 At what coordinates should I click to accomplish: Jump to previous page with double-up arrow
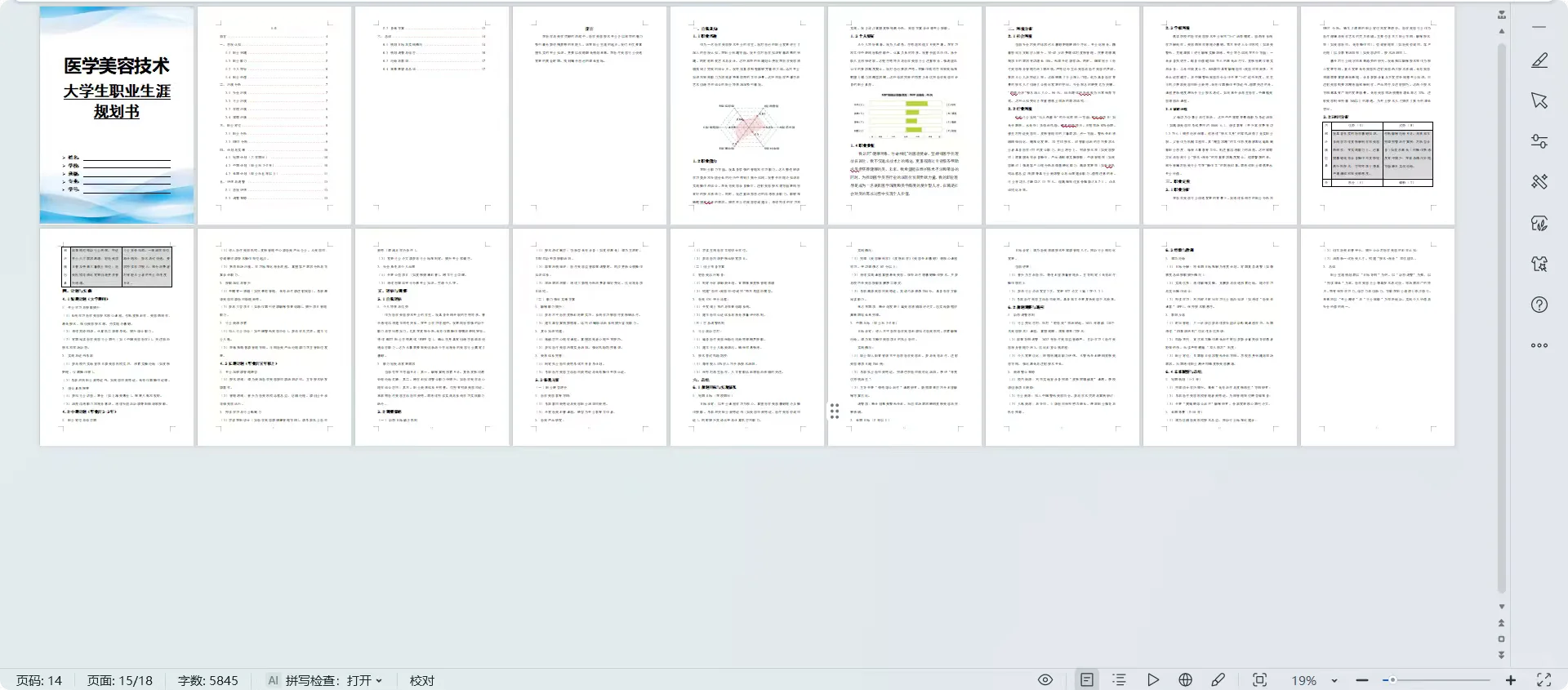coord(1501,623)
